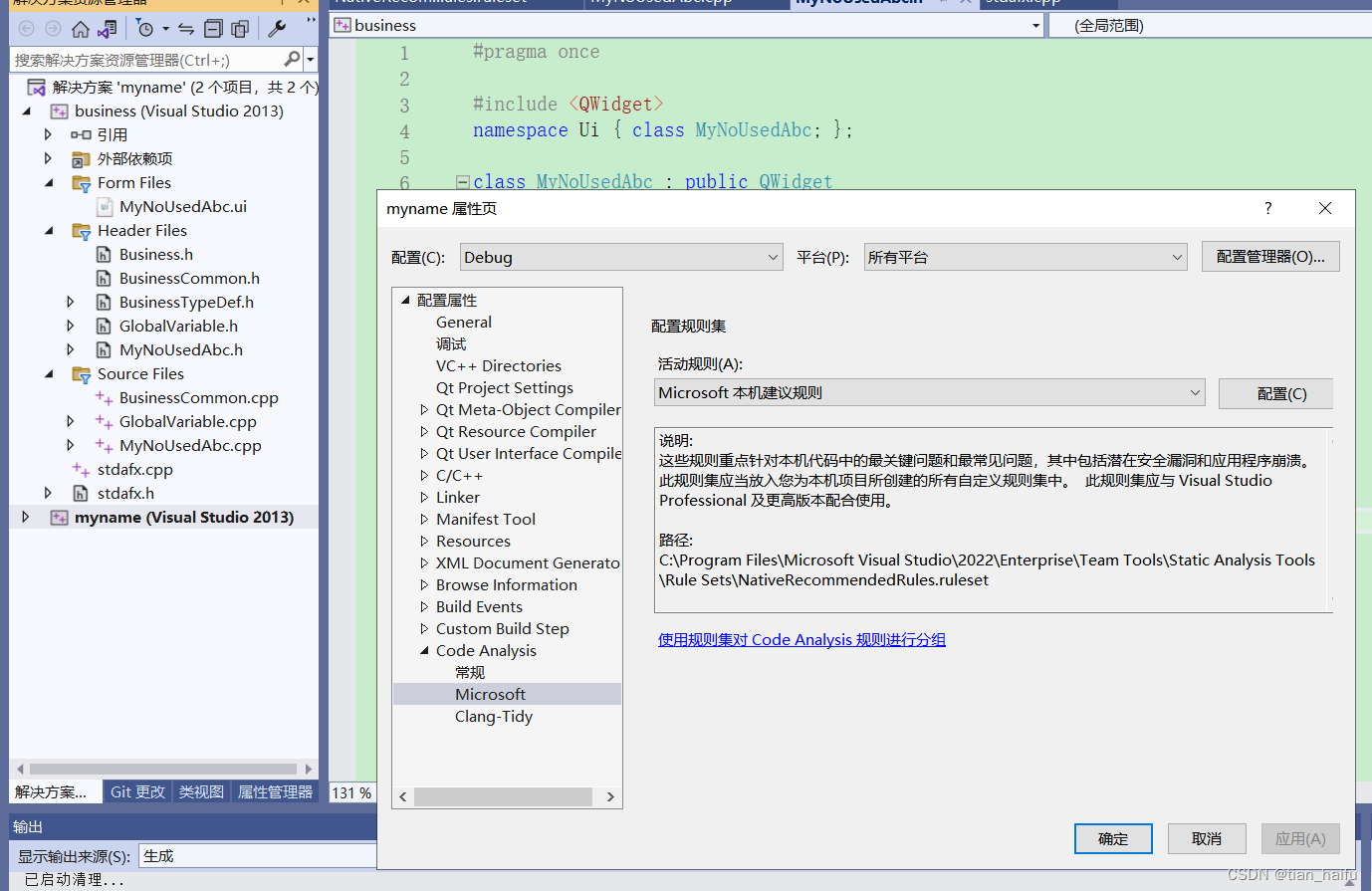The image size is (1372, 891).
Task: Click the Sync with Active Document icon
Action: [106, 28]
